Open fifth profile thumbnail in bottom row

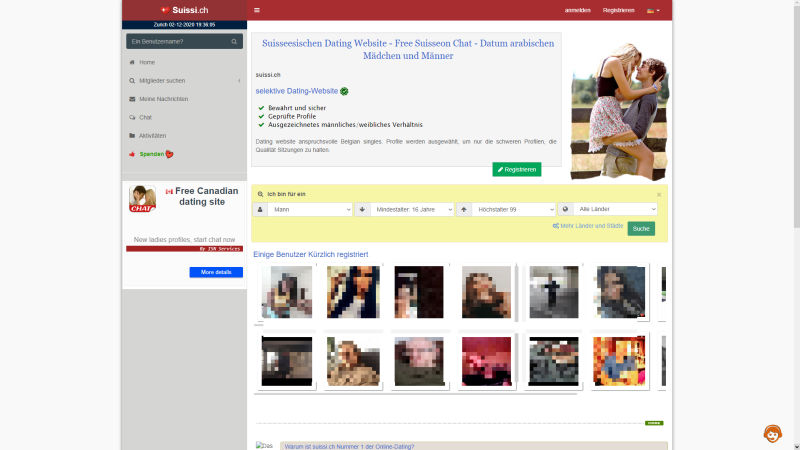click(554, 361)
